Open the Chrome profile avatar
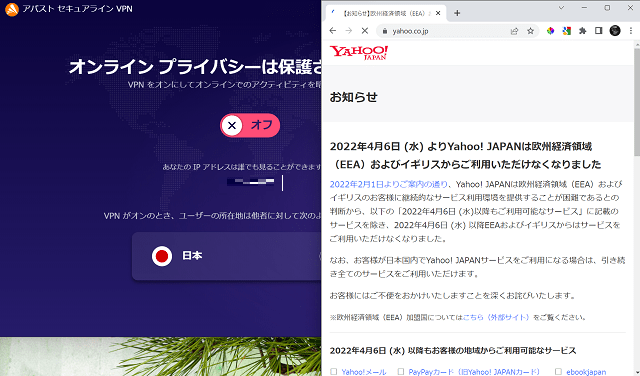640x376 pixels. (x=615, y=31)
